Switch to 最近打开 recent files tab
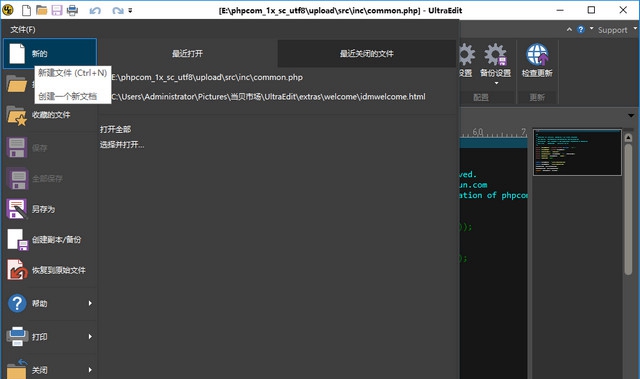The width and height of the screenshot is (640, 379). coord(187,53)
